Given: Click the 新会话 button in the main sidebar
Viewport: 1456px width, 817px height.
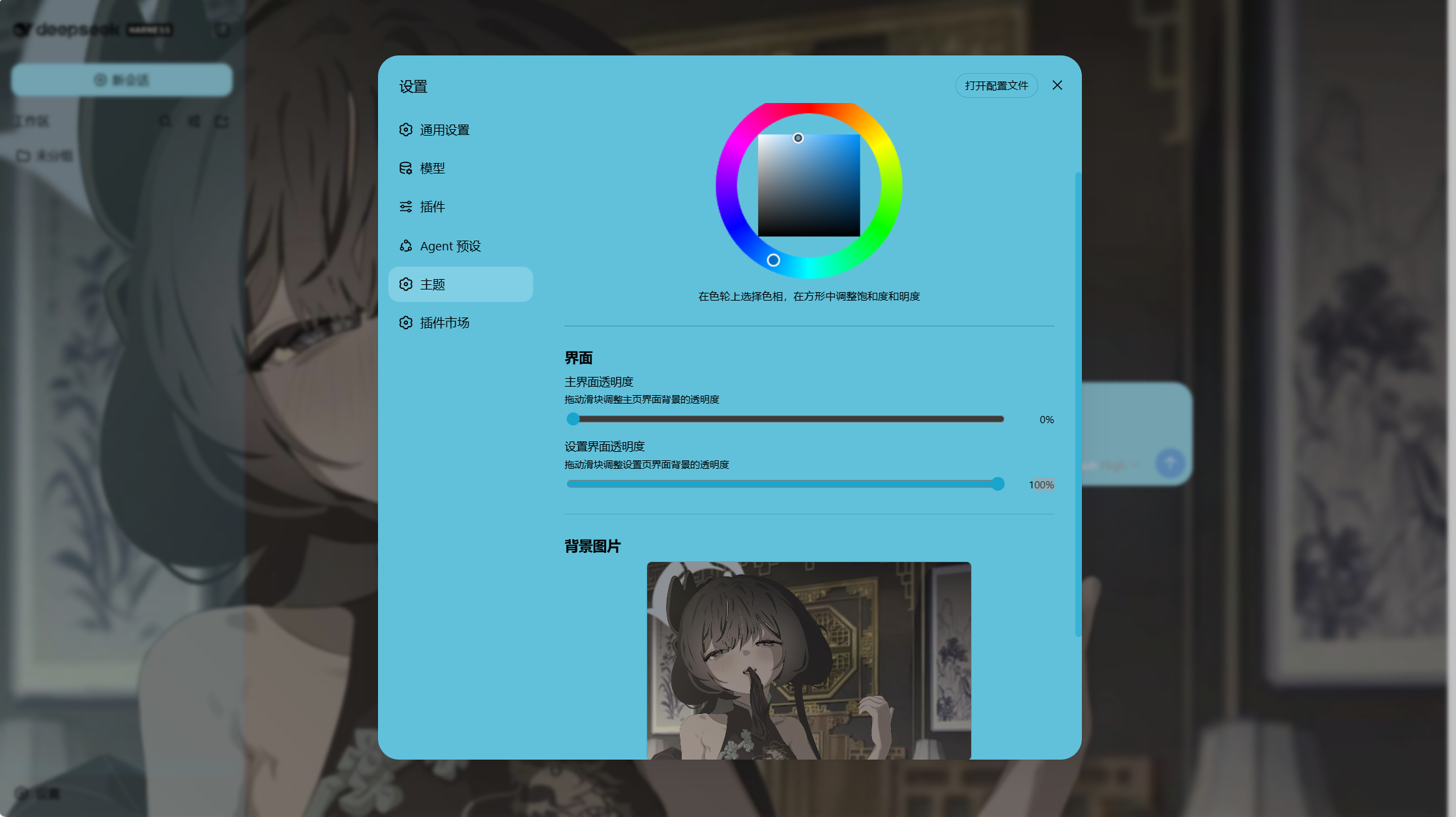Looking at the screenshot, I should tap(122, 80).
